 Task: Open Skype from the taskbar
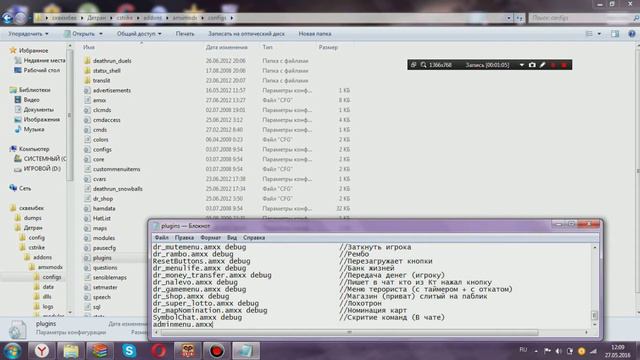tap(129, 351)
